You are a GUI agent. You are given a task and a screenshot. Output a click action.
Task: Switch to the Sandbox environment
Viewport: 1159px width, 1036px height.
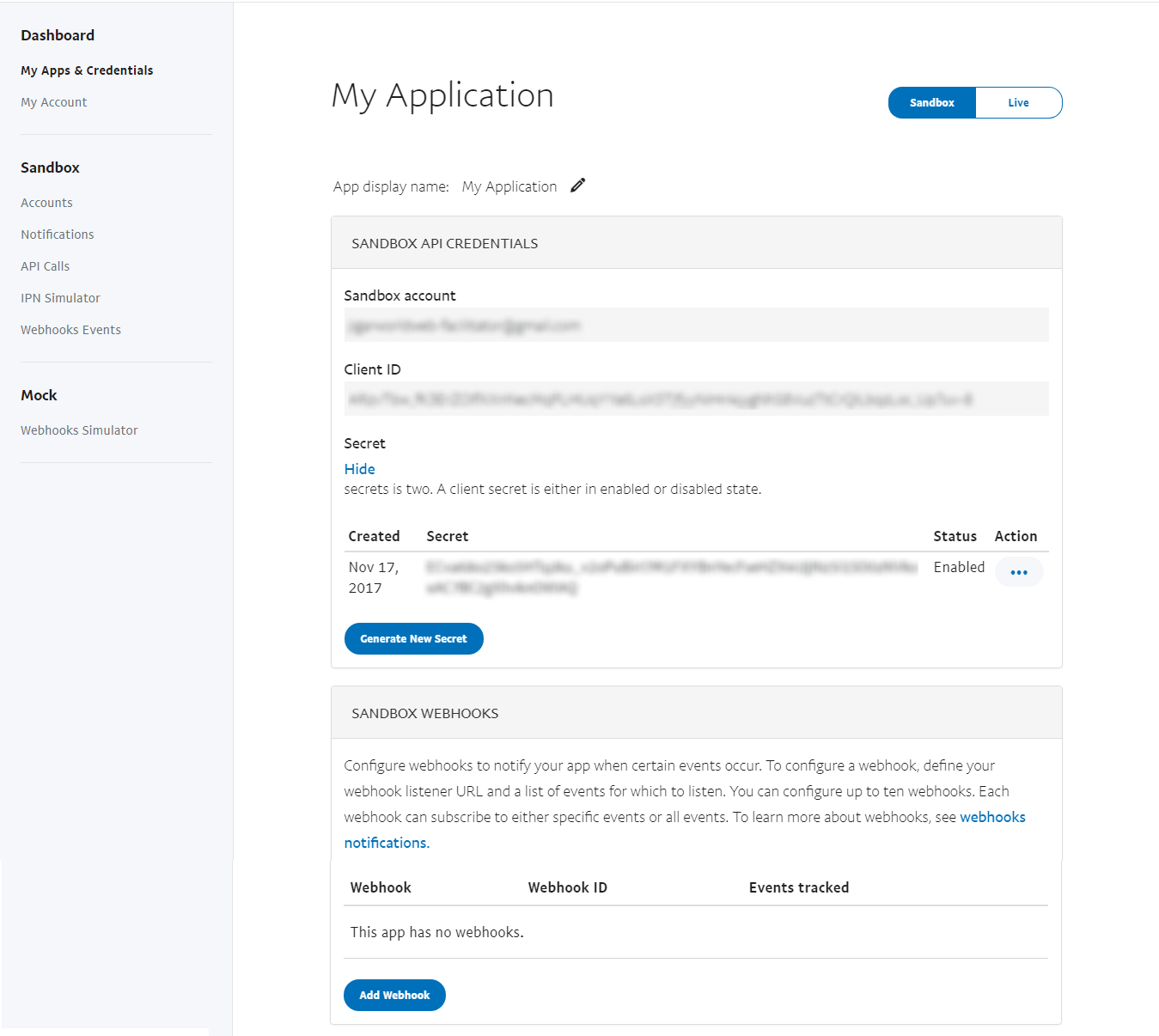point(932,103)
